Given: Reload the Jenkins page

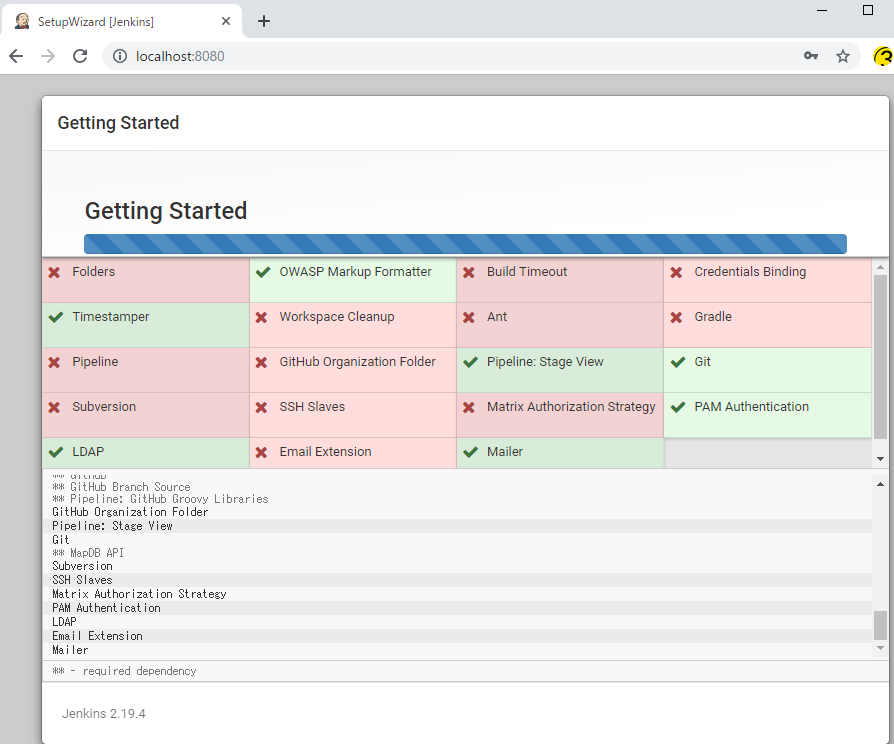Looking at the screenshot, I should 80,56.
